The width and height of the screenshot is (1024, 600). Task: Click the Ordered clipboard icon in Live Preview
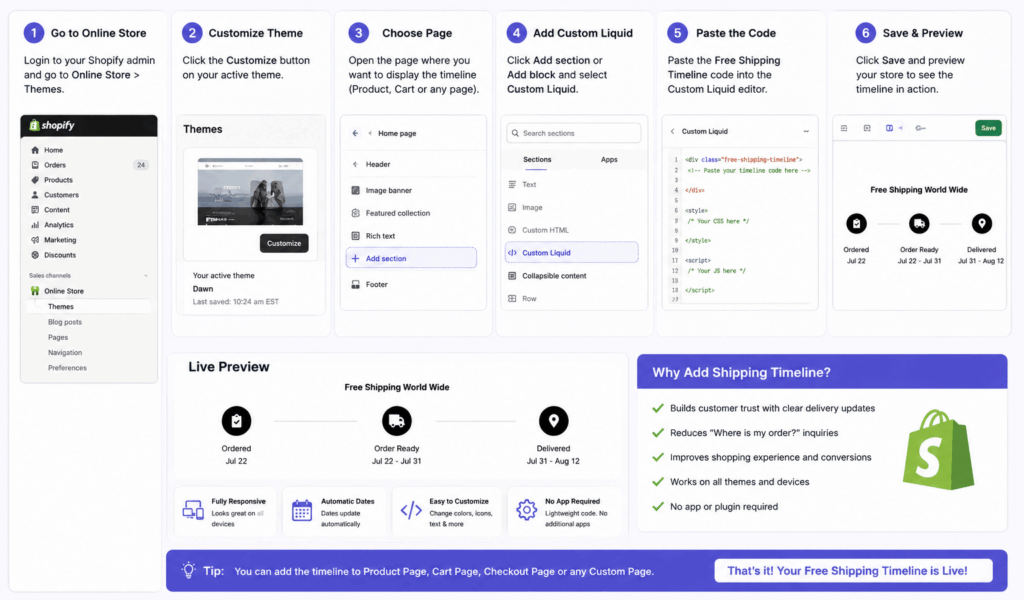point(236,421)
